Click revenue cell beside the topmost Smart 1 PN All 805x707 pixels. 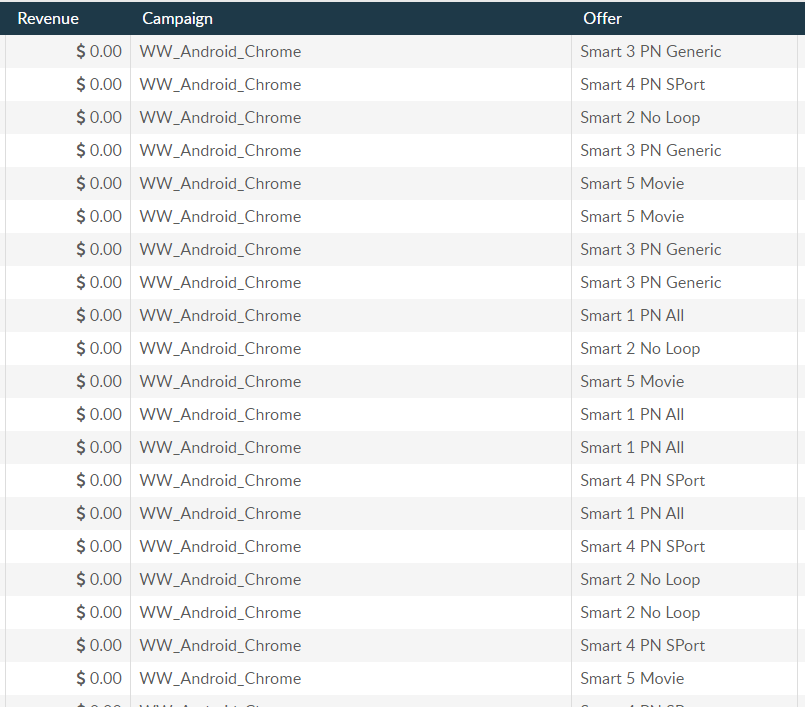coord(99,315)
